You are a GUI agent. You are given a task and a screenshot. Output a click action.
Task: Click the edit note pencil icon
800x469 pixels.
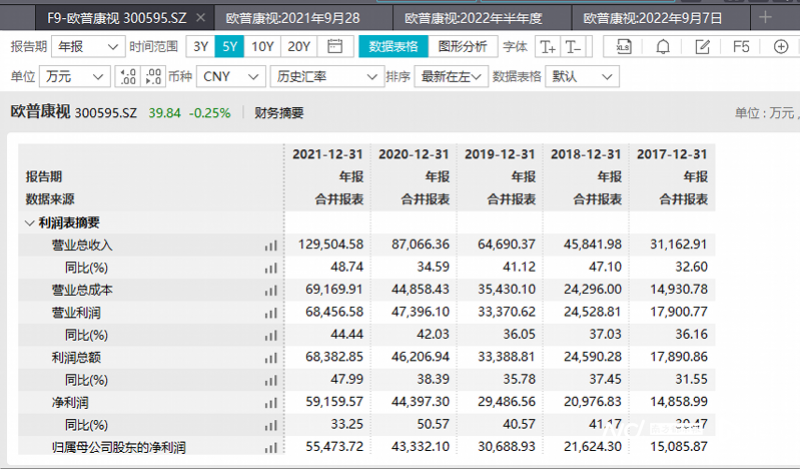703,47
